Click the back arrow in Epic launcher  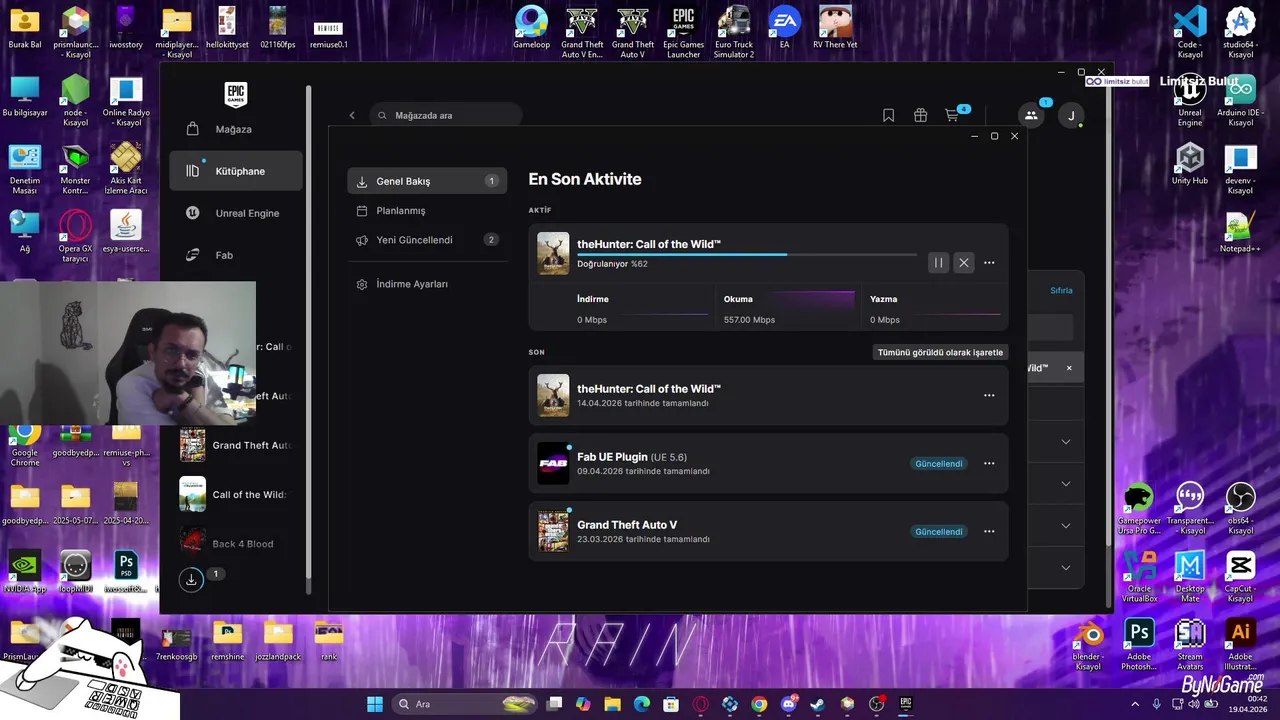[352, 115]
